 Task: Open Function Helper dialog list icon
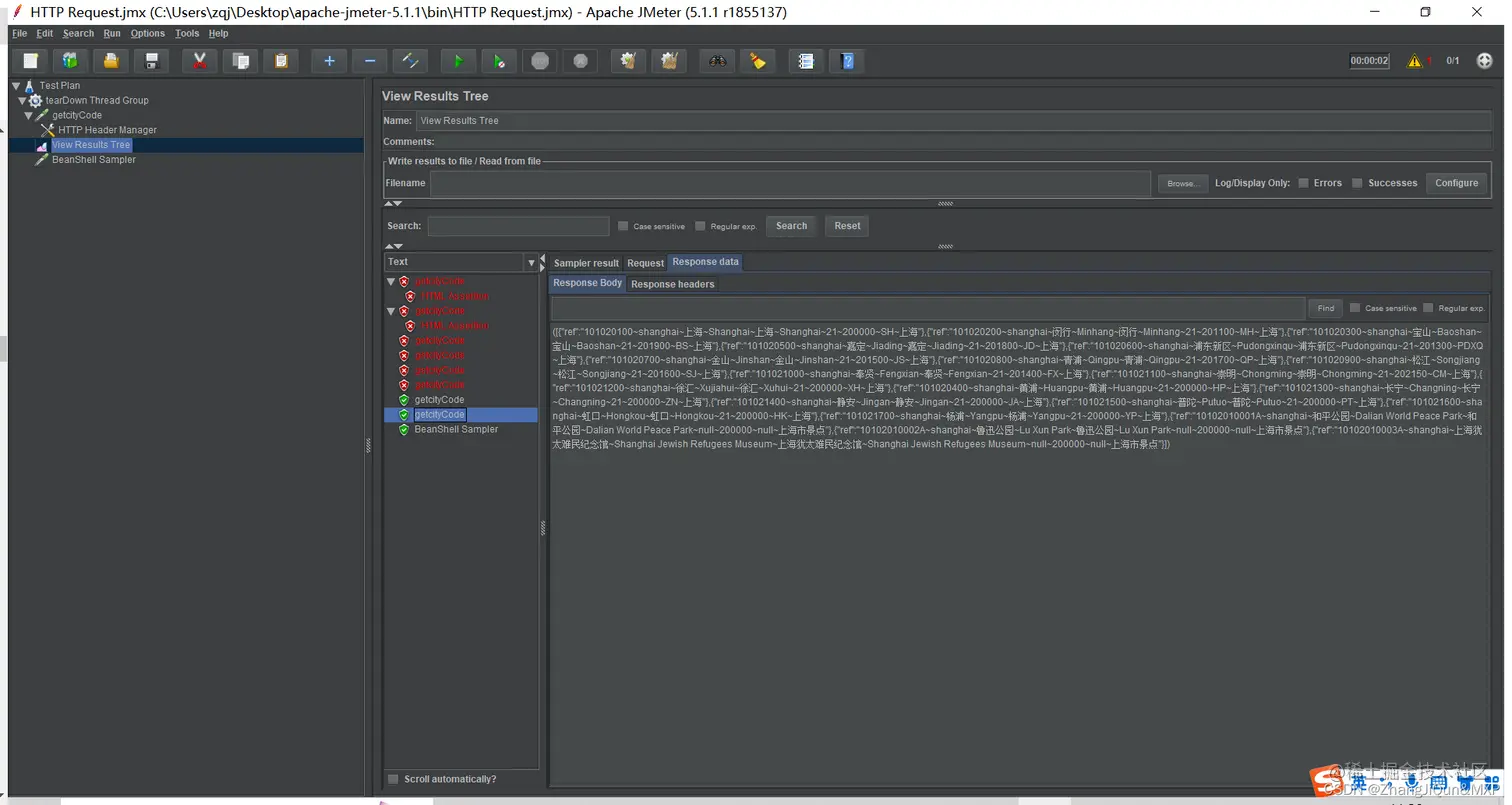[x=806, y=61]
